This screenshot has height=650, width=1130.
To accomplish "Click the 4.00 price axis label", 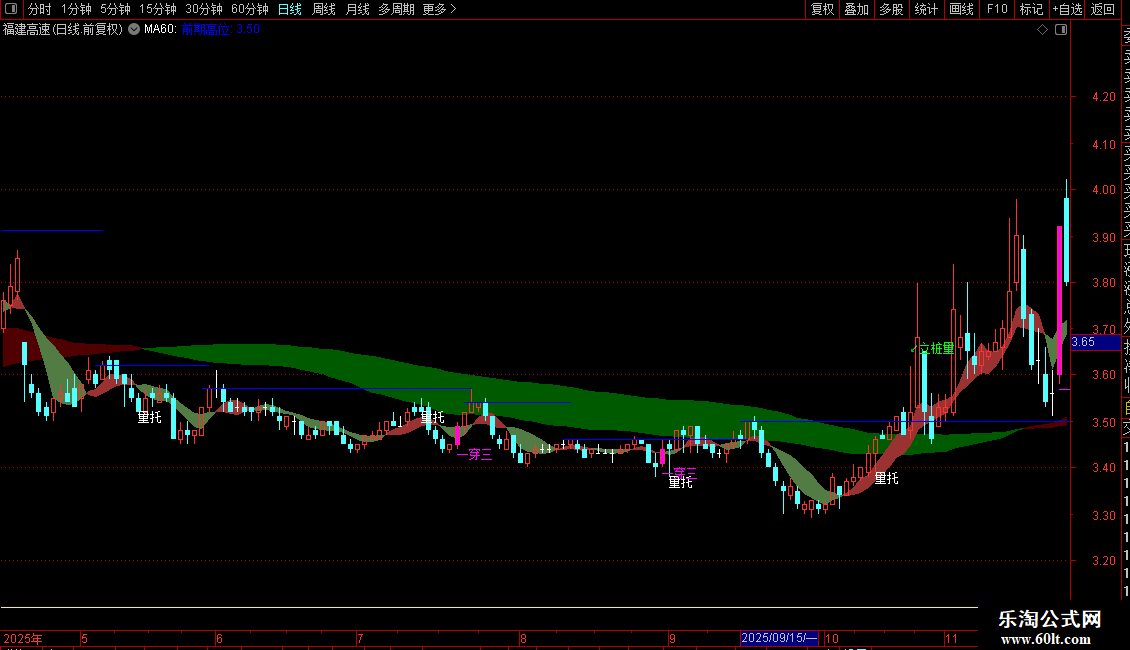I will click(x=1103, y=190).
